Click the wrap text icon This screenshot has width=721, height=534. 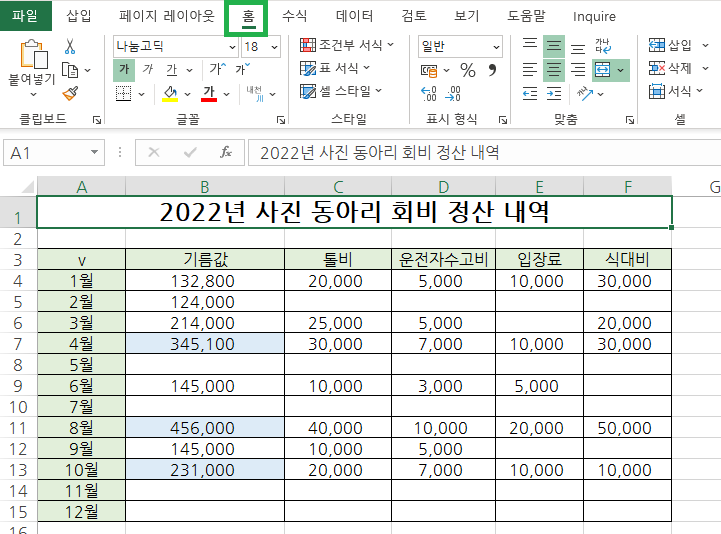pos(602,46)
